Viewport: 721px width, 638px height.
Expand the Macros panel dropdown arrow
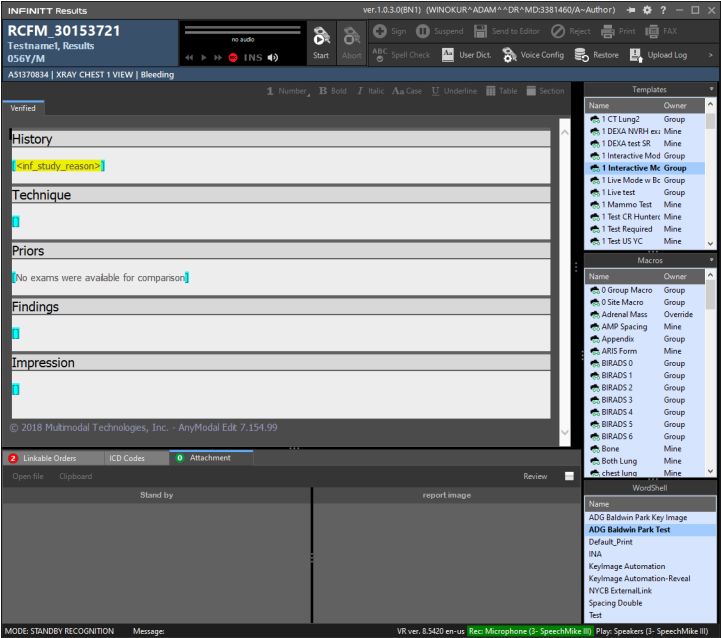click(711, 261)
